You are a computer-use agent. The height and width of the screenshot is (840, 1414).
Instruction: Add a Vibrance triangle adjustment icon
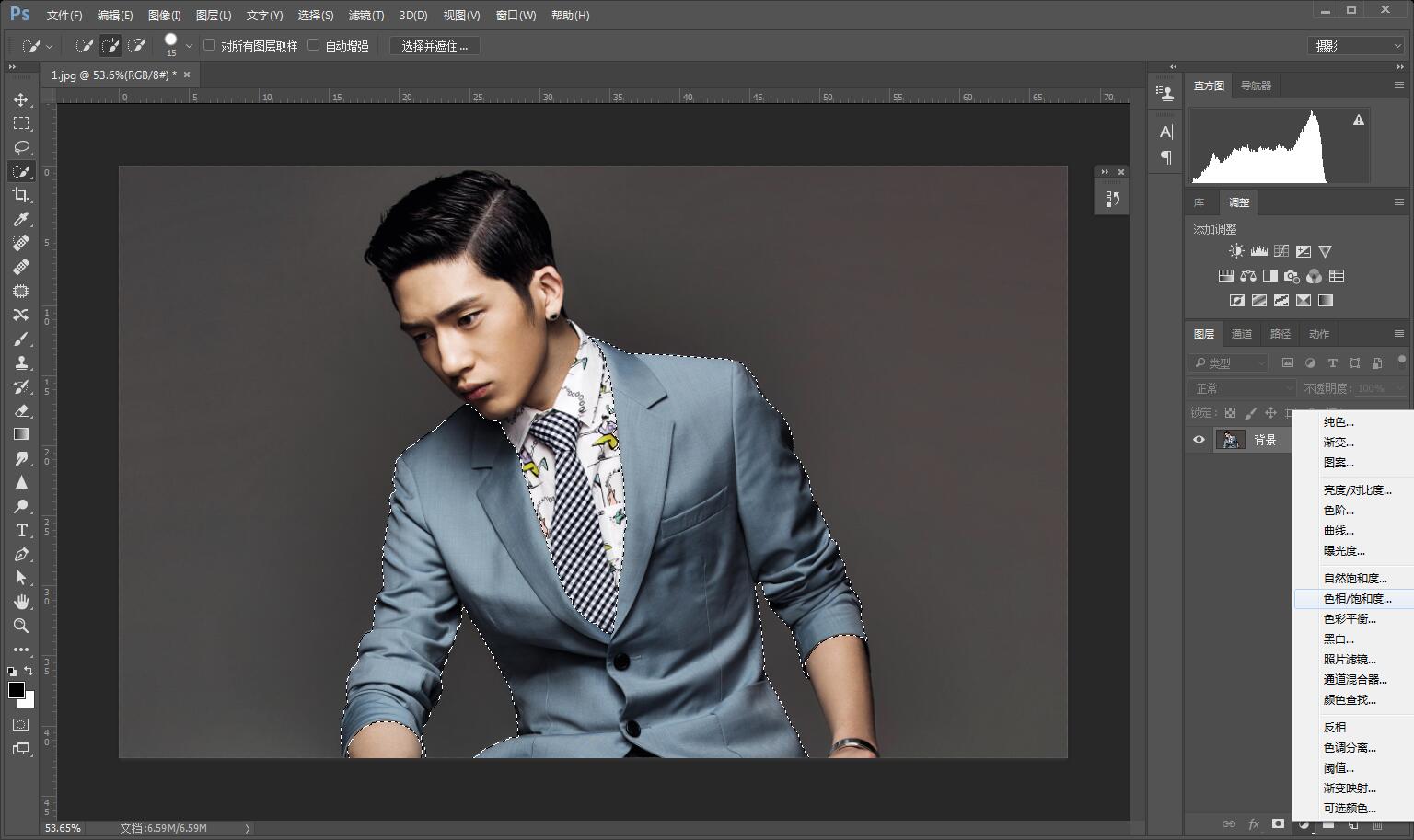pyautogui.click(x=1325, y=251)
